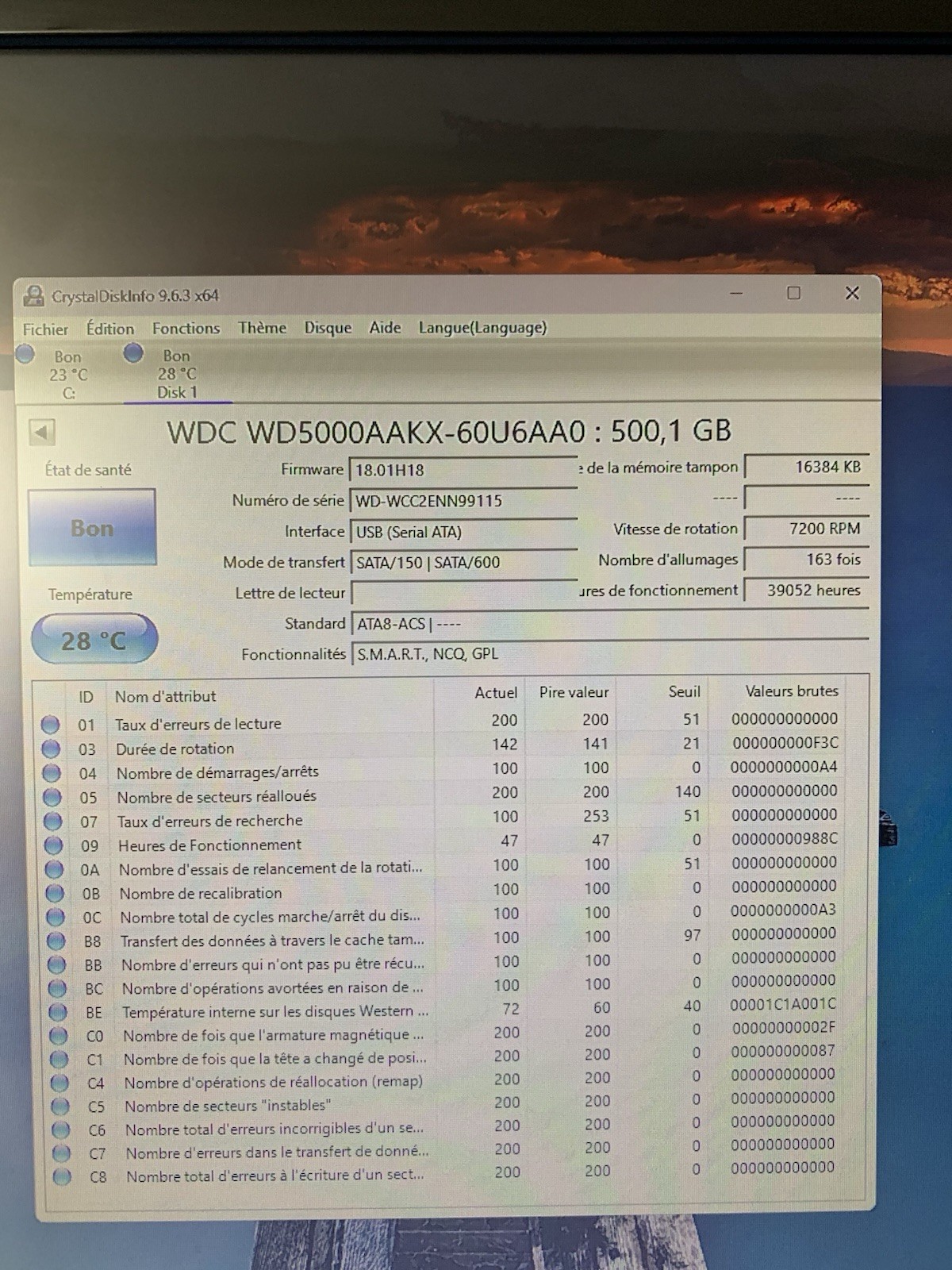952x1270 pixels.
Task: Click the transfer mode field SATA/150 | SATA/600
Action: point(464,562)
